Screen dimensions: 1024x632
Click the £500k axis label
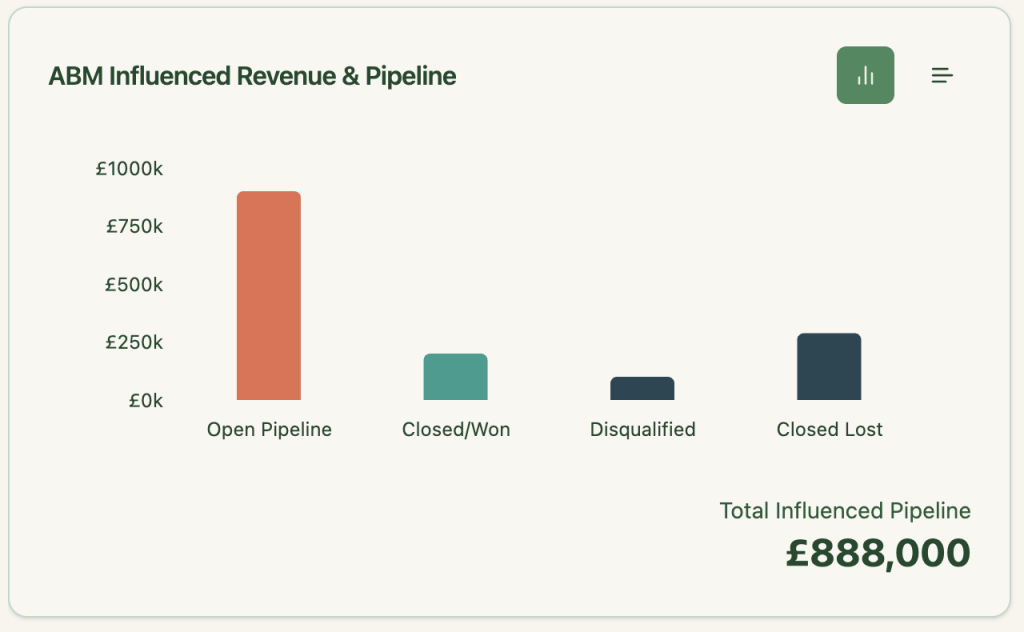pyautogui.click(x=137, y=284)
